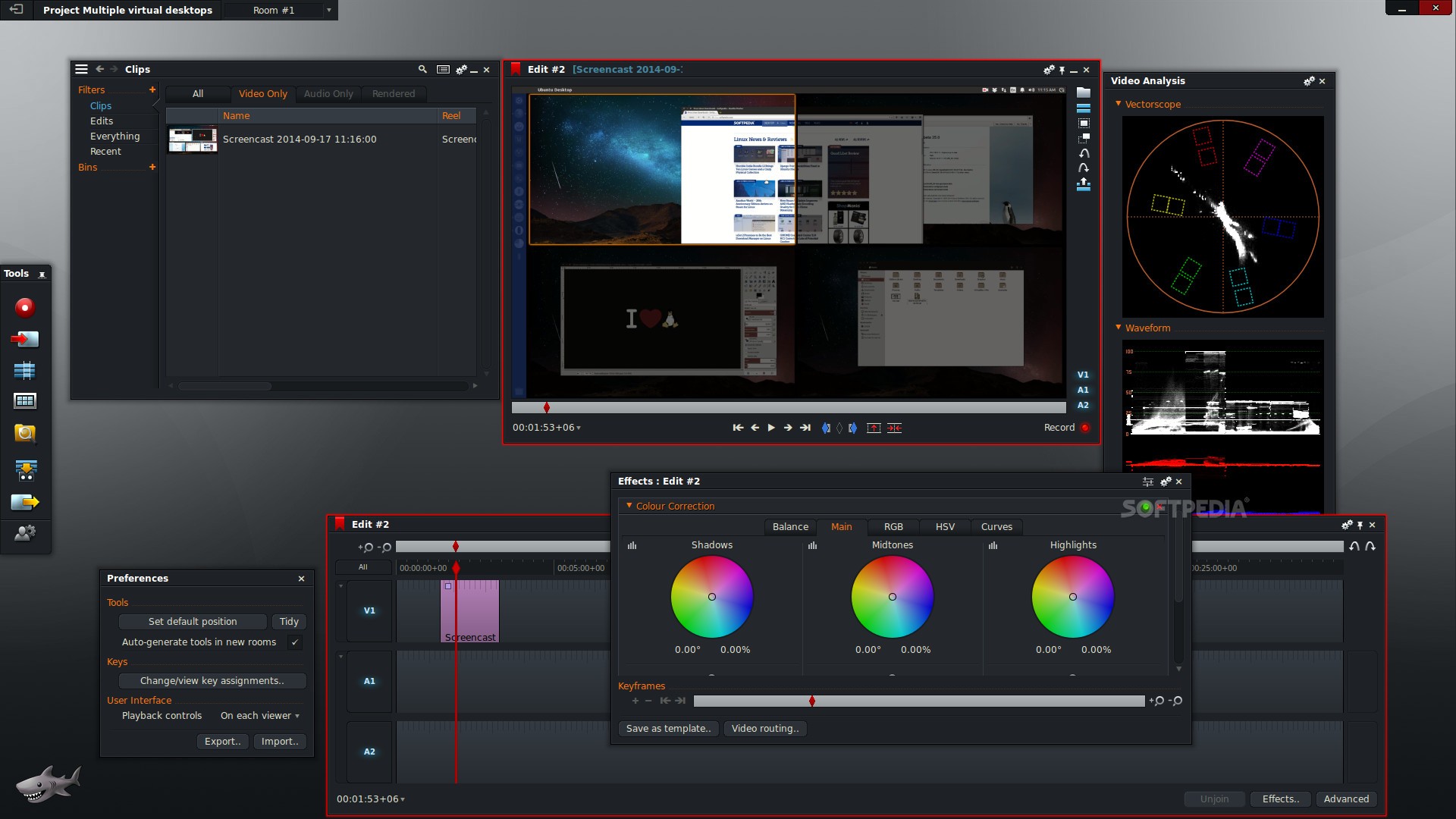Click the Midtones colour wheel
This screenshot has width=1456, height=819.
892,597
